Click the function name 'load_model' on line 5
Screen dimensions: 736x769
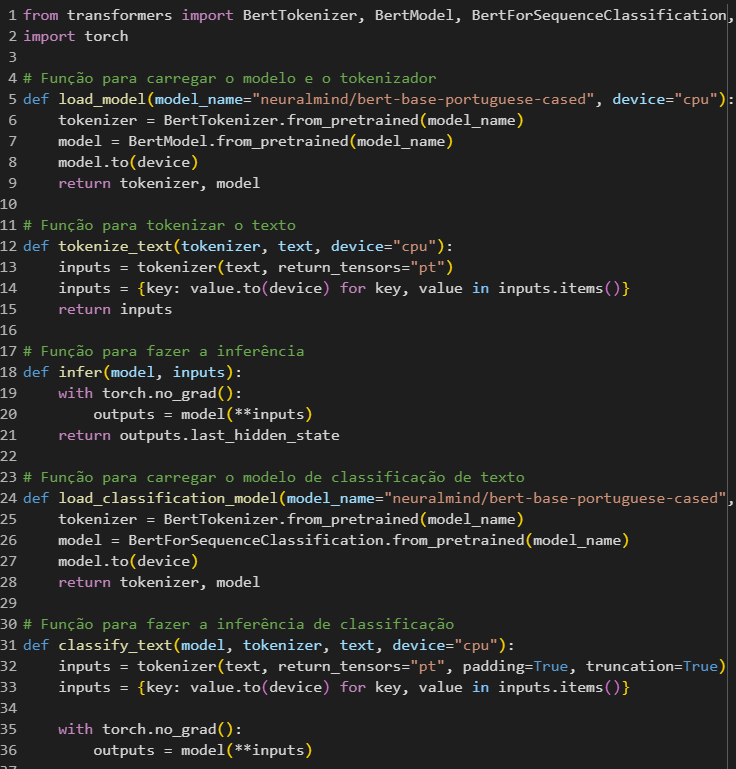point(102,100)
